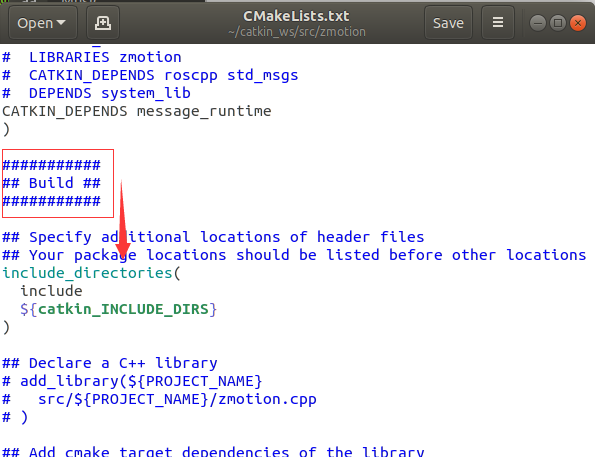Place cursor on include_directories( line
The width and height of the screenshot is (595, 457).
[x=91, y=273]
